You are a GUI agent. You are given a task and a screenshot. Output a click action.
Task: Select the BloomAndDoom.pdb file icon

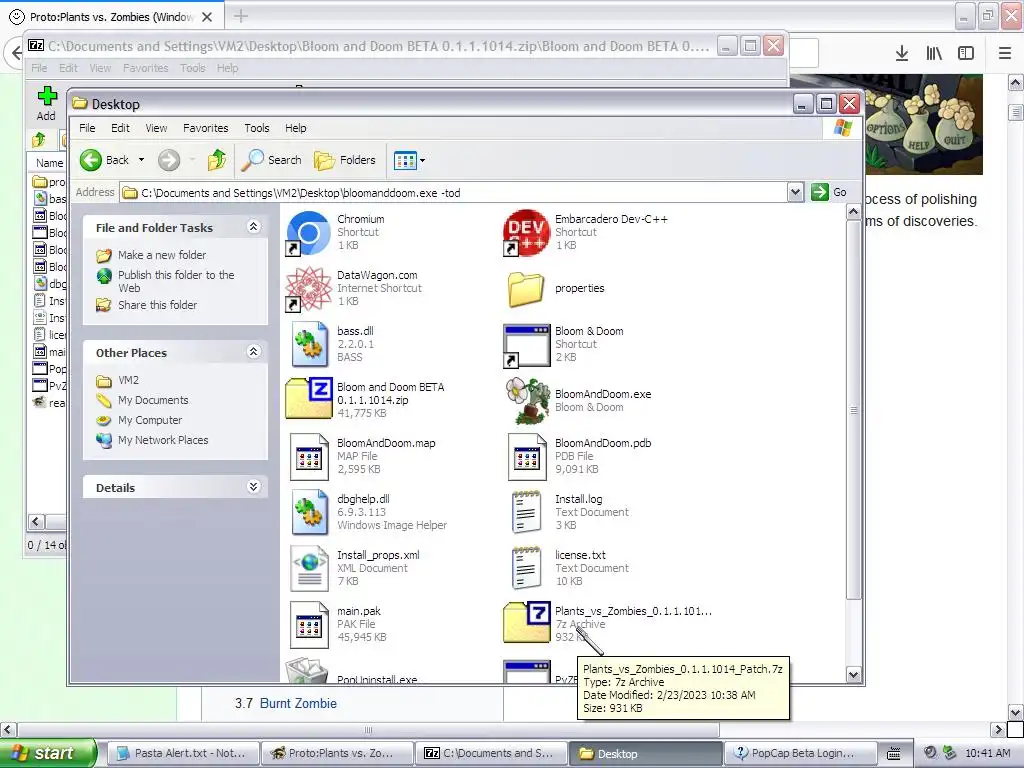pos(526,456)
